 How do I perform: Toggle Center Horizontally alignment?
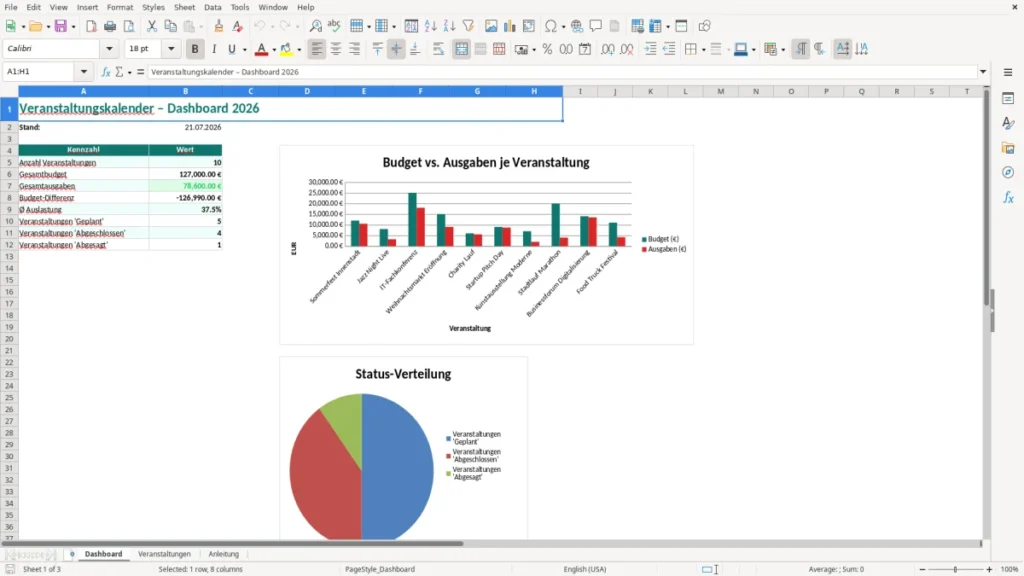(x=336, y=49)
